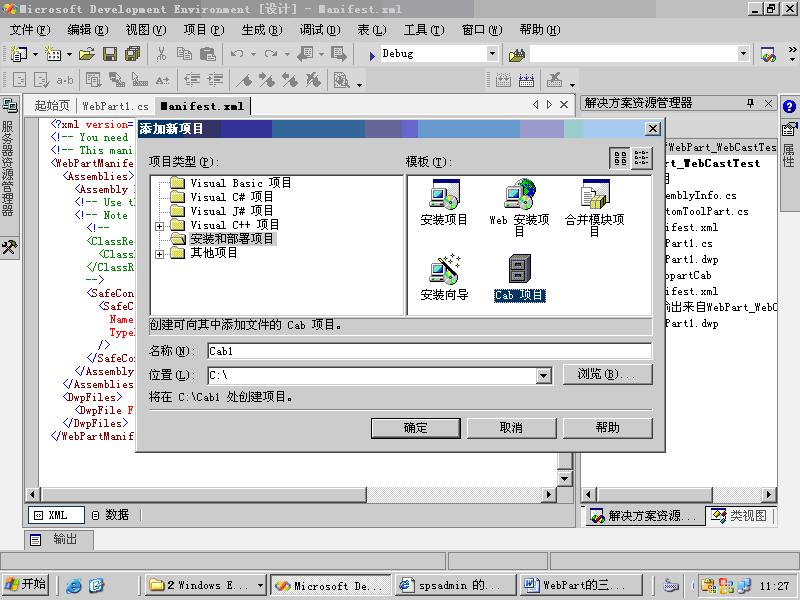
Task: Click the Undo toolbar icon
Action: 236,54
